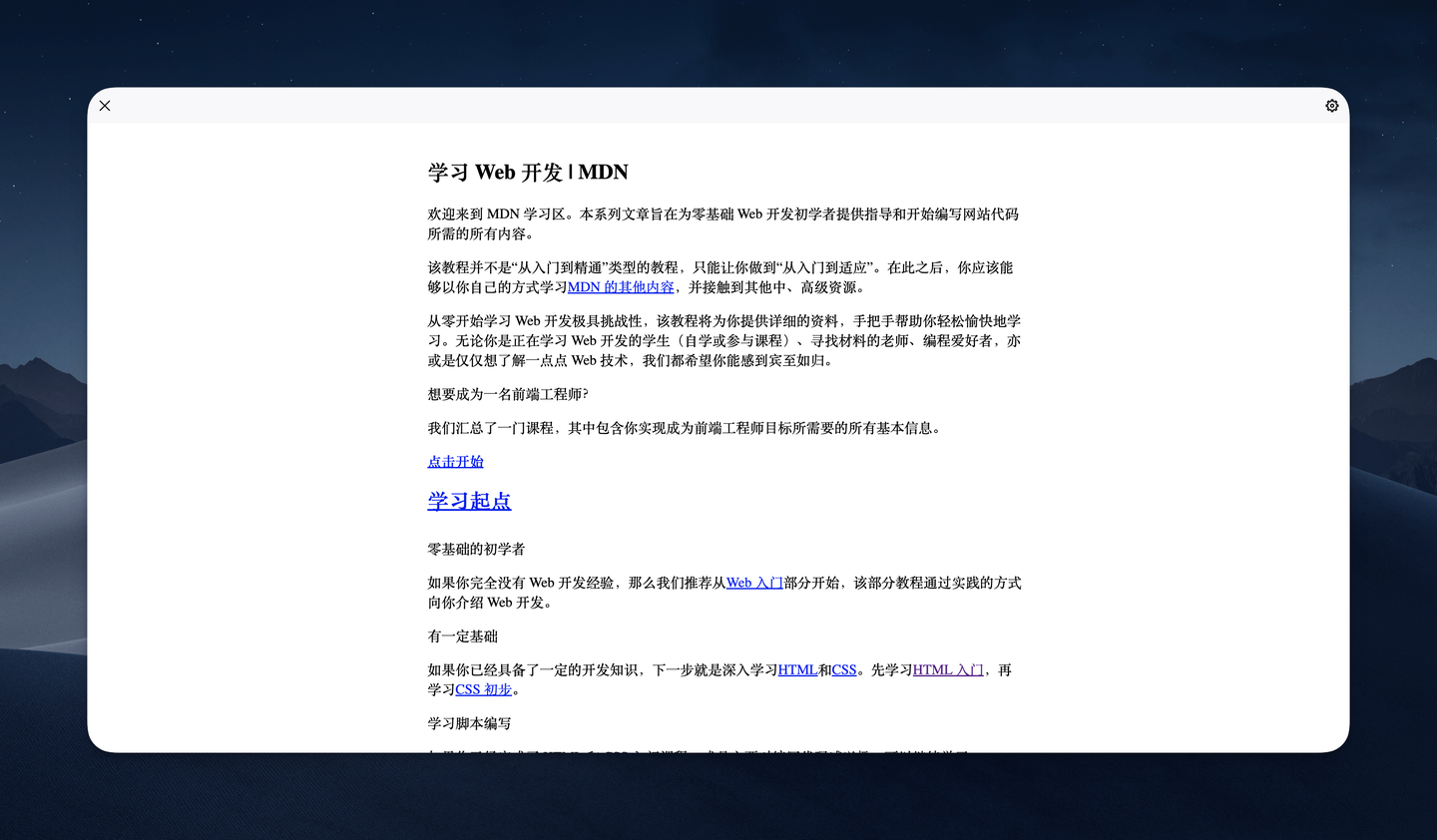
Task: Visit the "HTML 入门" link
Action: (x=947, y=669)
